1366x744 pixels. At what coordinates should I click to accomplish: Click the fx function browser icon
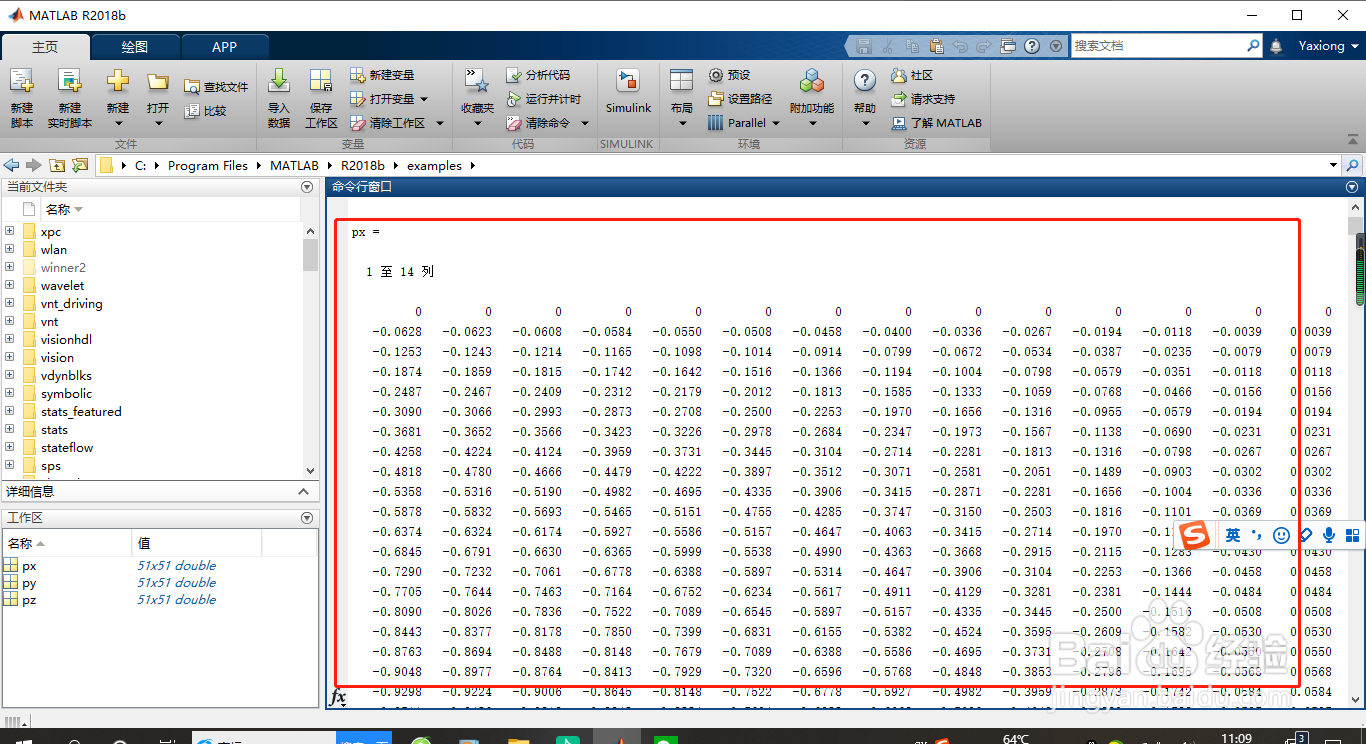tap(338, 697)
